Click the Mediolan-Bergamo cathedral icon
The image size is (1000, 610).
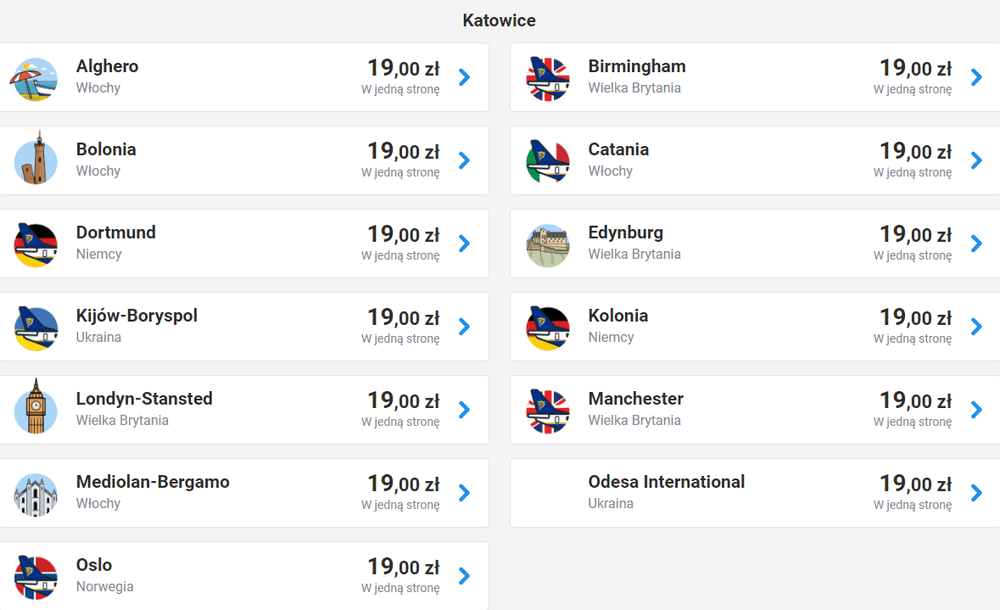(x=35, y=493)
